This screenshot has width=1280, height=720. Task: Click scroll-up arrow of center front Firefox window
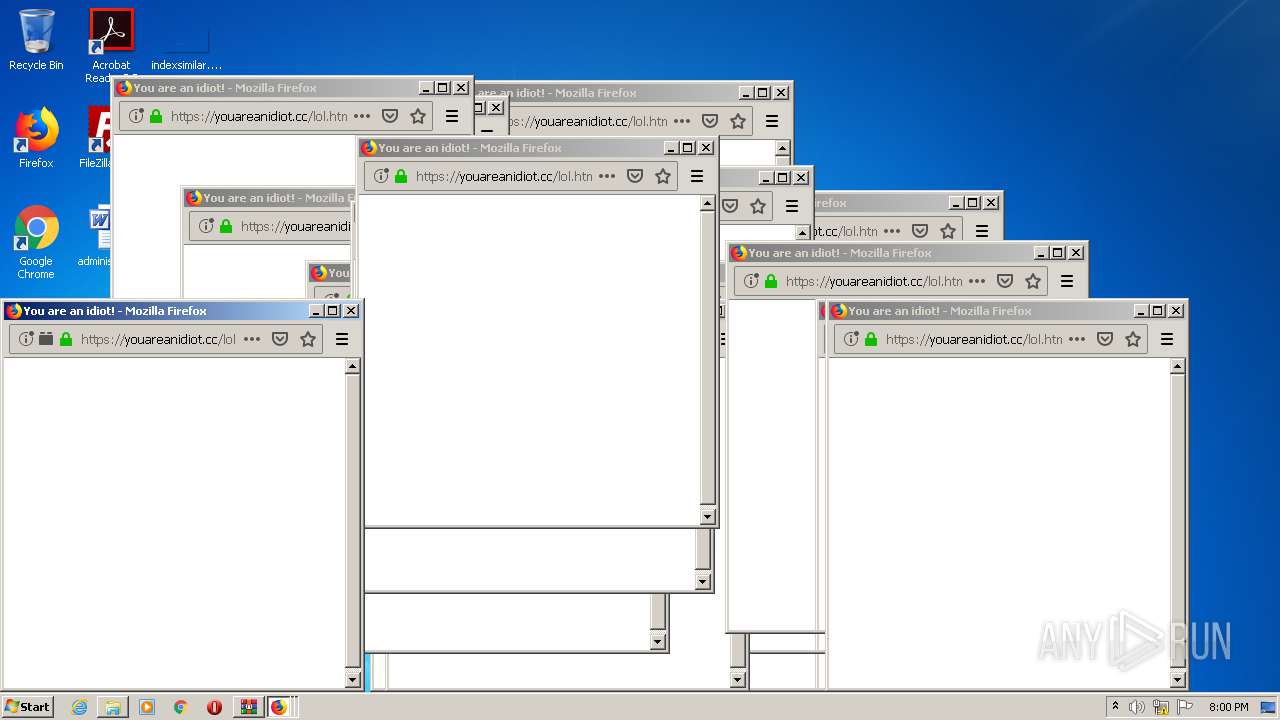tap(707, 203)
